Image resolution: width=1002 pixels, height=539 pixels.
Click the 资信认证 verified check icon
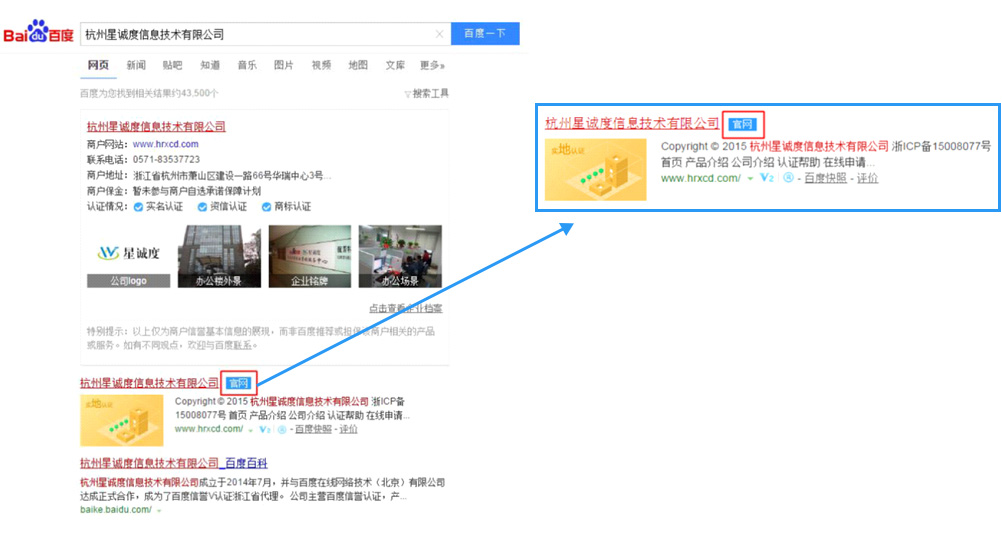coord(202,207)
